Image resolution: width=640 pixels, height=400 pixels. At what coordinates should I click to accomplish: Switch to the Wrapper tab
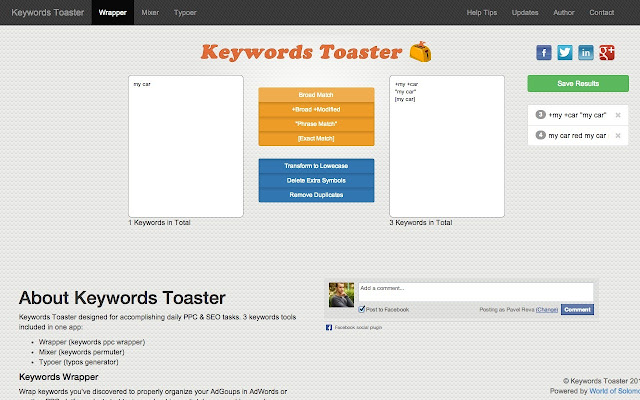point(113,13)
